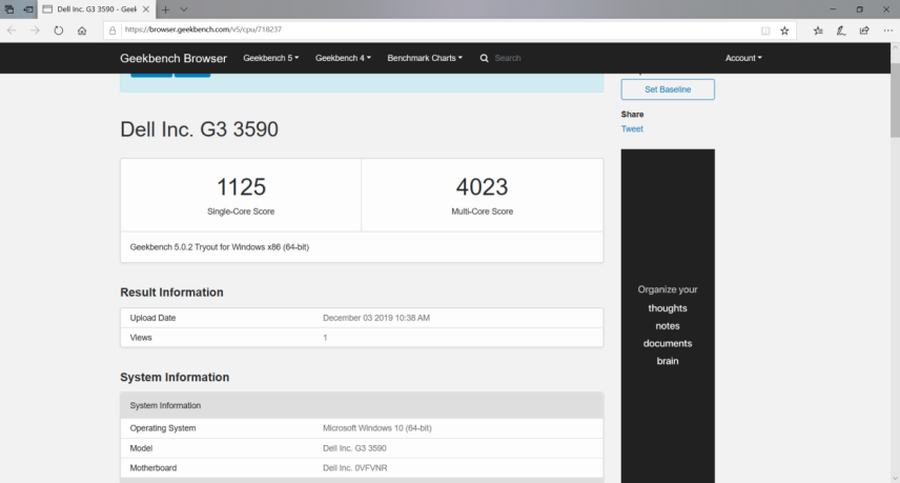This screenshot has width=900, height=483.
Task: Click the Geekbench 5.0.2 Tryout version text
Action: pos(219,247)
